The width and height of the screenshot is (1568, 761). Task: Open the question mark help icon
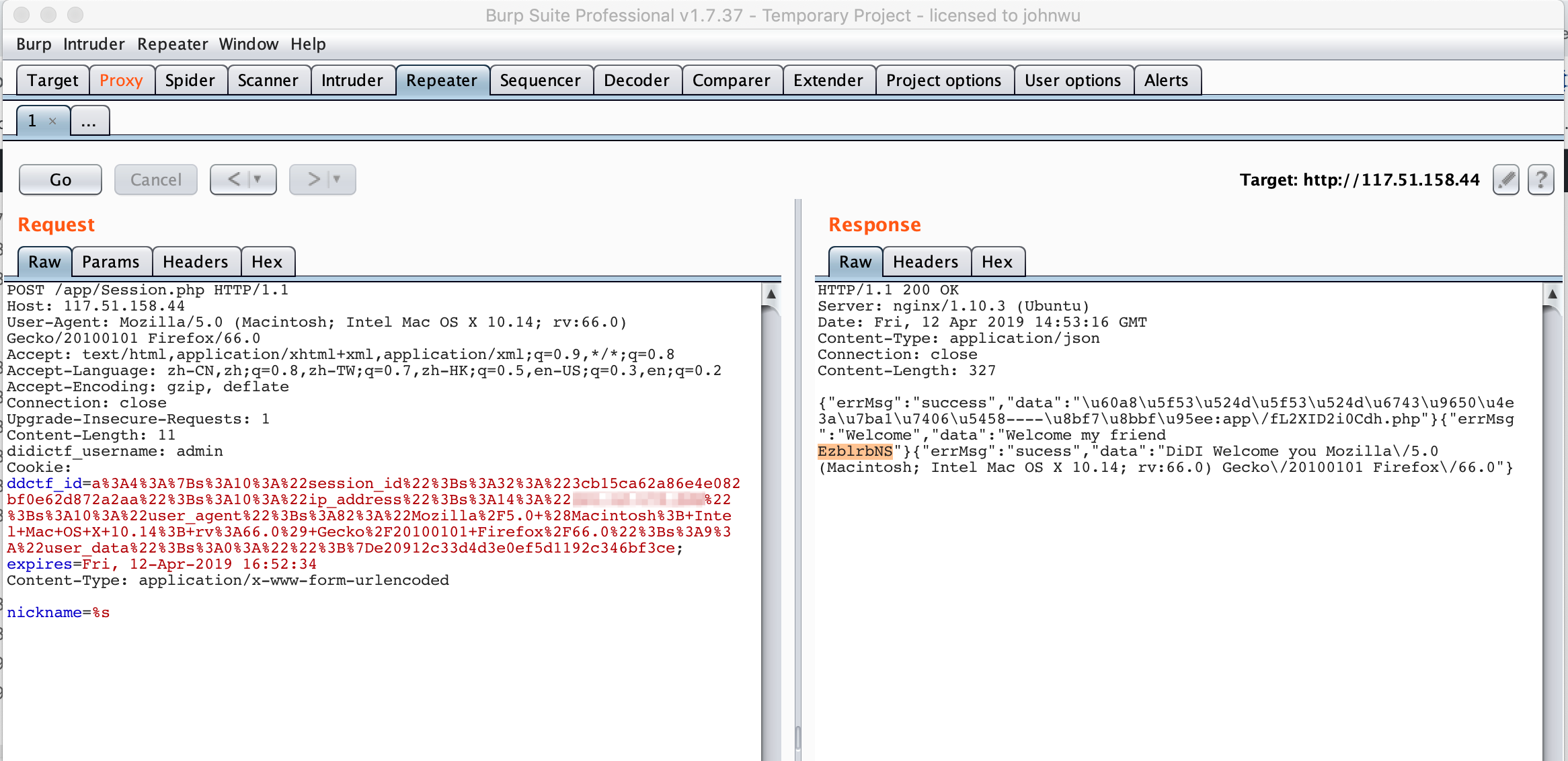point(1540,179)
